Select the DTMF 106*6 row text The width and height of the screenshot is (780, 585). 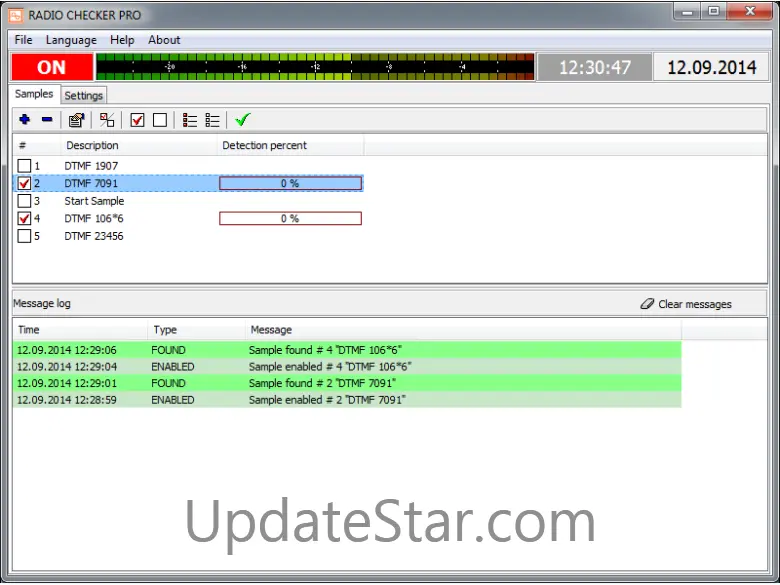pos(94,218)
